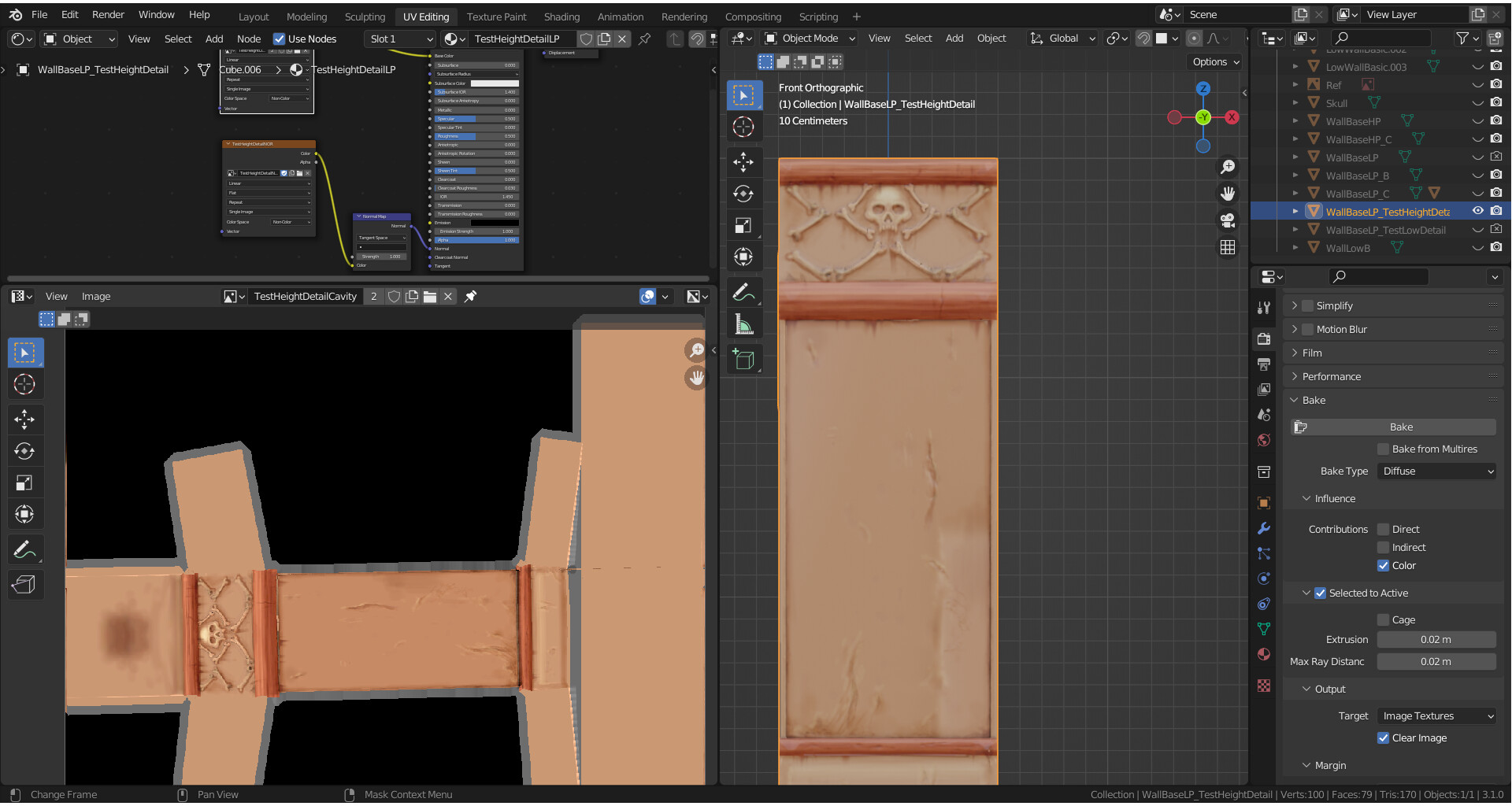
Task: Click the Options button in the 3D viewport
Action: click(x=1214, y=61)
